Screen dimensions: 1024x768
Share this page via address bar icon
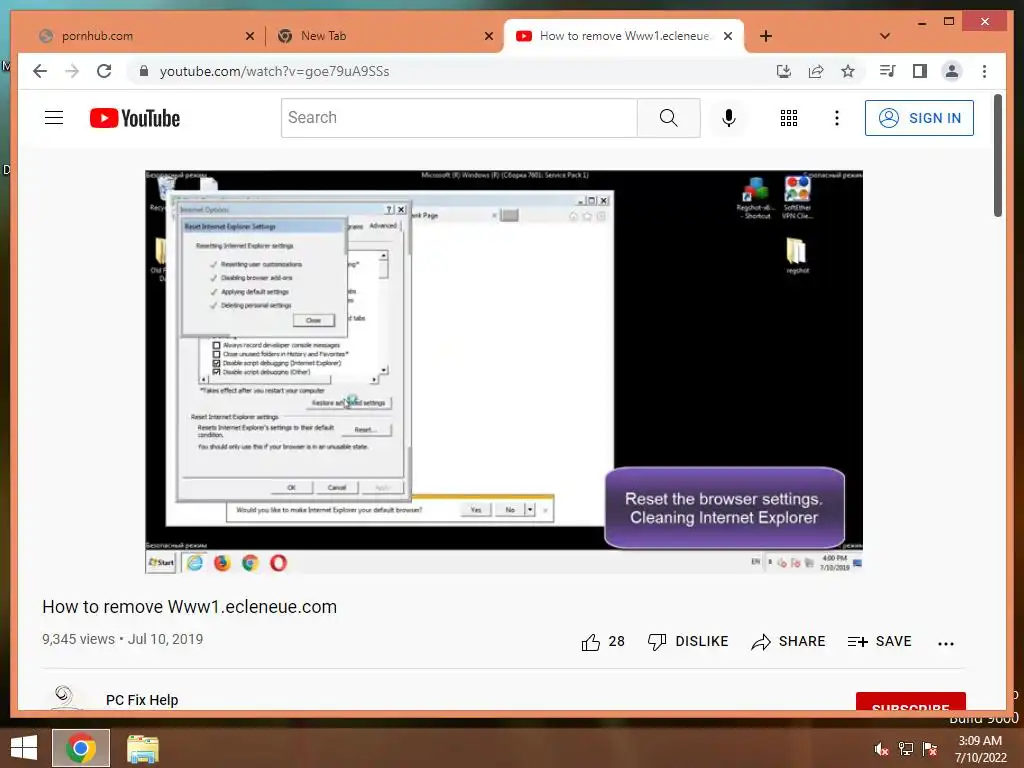tap(816, 71)
